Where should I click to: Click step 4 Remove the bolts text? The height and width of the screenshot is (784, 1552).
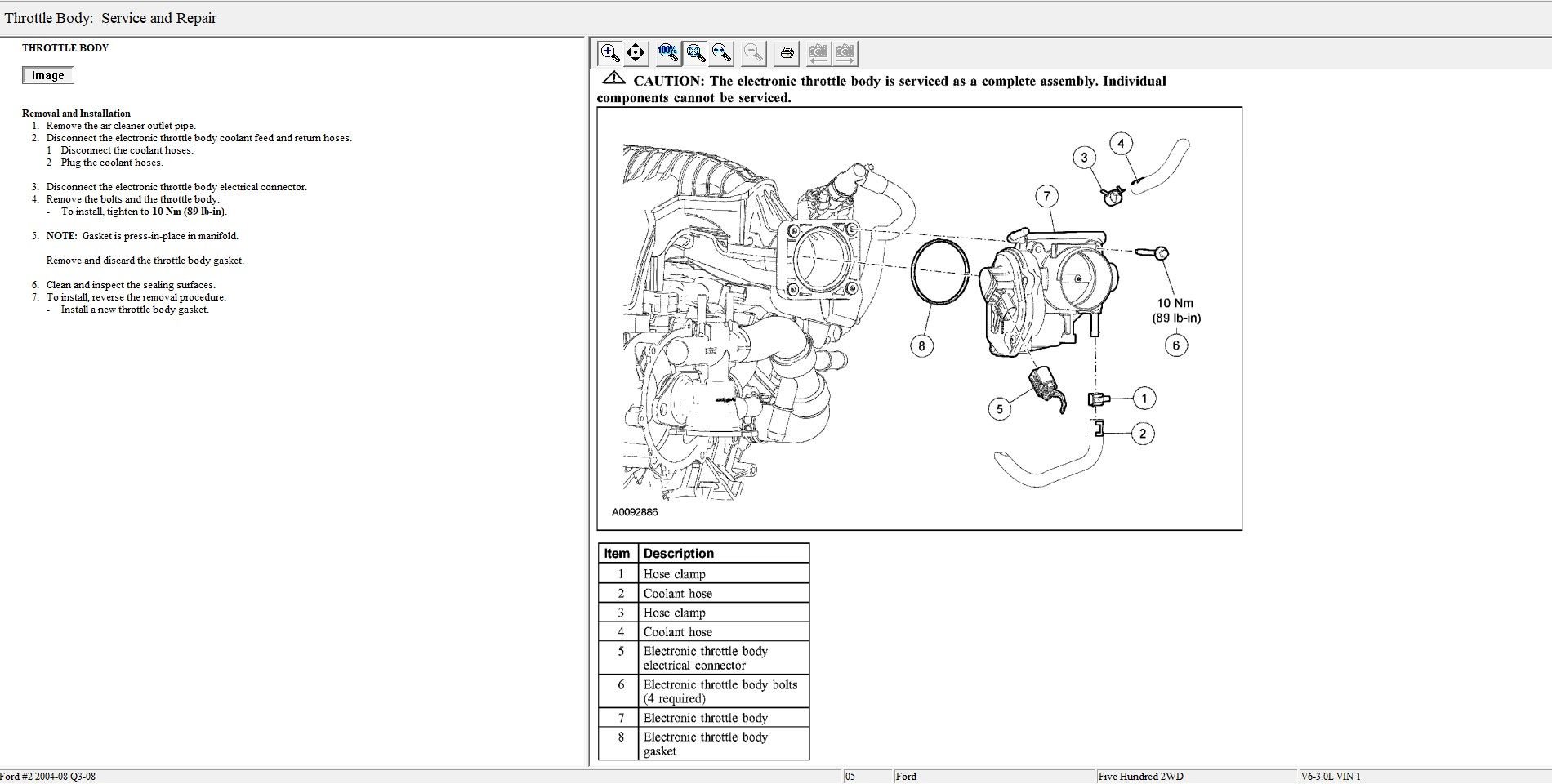click(132, 199)
